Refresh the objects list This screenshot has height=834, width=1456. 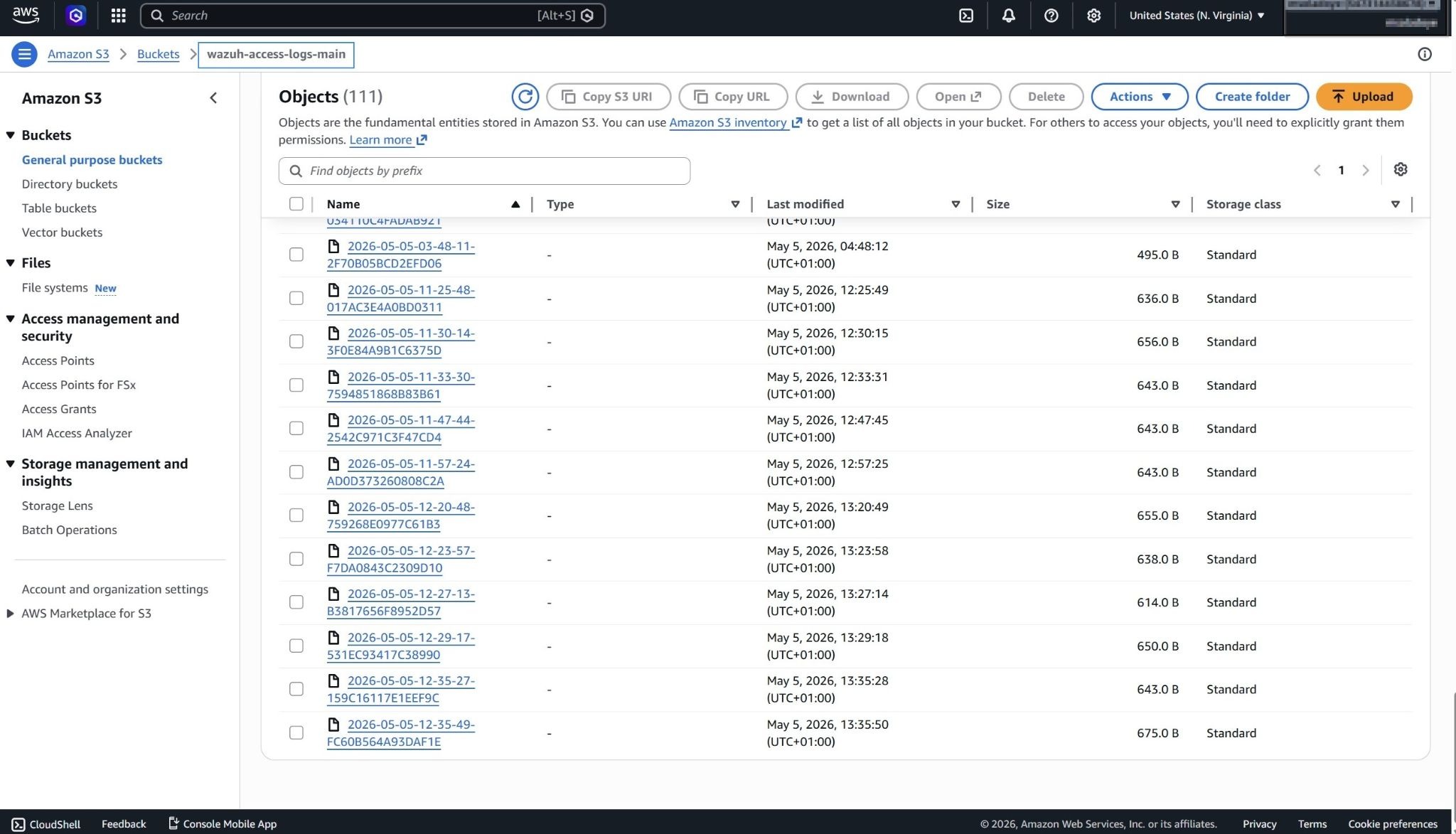pos(525,97)
